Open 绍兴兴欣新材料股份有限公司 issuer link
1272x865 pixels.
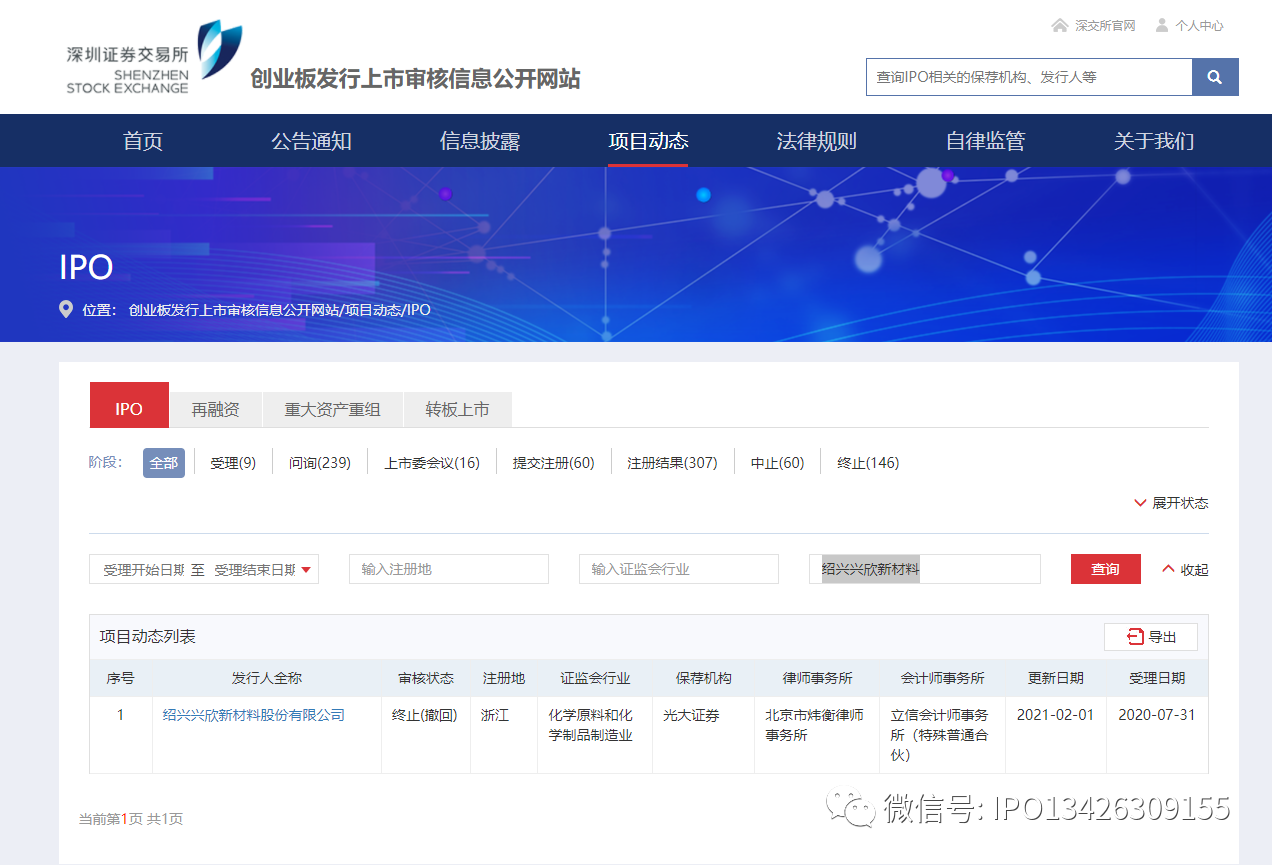pos(254,715)
